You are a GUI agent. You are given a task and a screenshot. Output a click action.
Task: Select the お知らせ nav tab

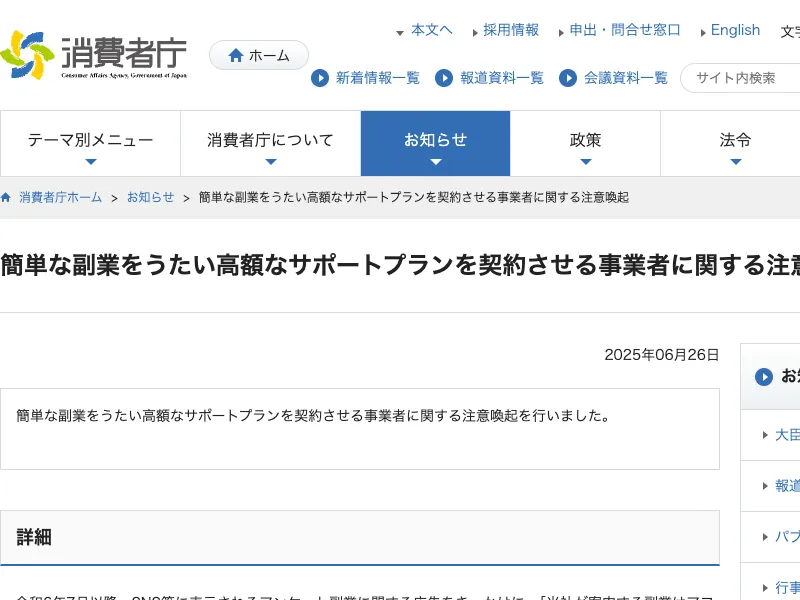pos(435,143)
